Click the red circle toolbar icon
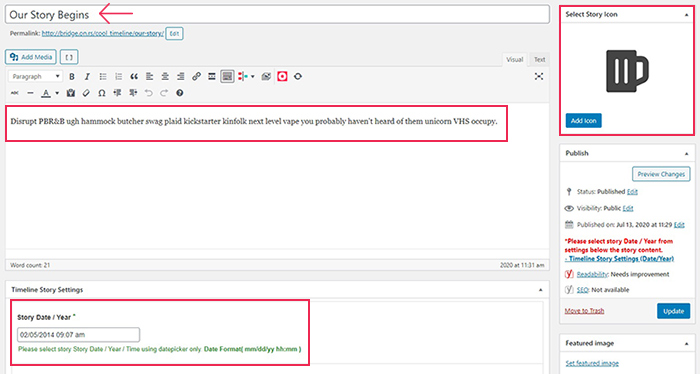The image size is (700, 374). (282, 77)
